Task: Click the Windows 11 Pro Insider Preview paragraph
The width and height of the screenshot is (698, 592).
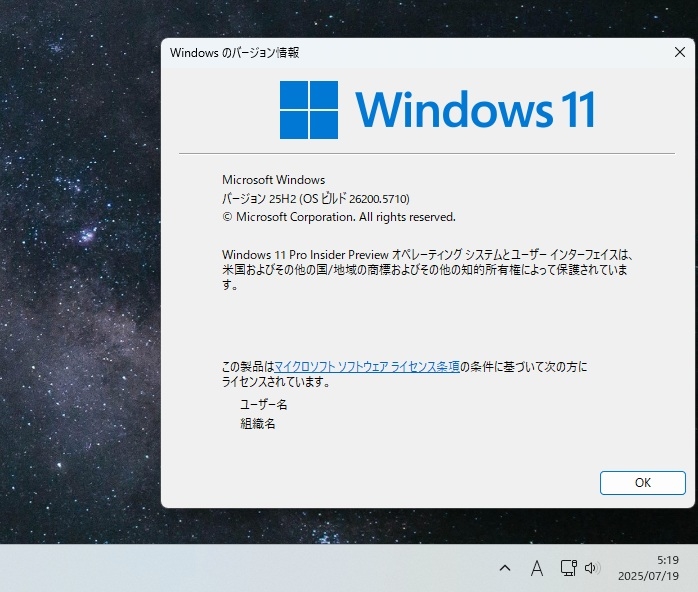Action: pos(427,269)
